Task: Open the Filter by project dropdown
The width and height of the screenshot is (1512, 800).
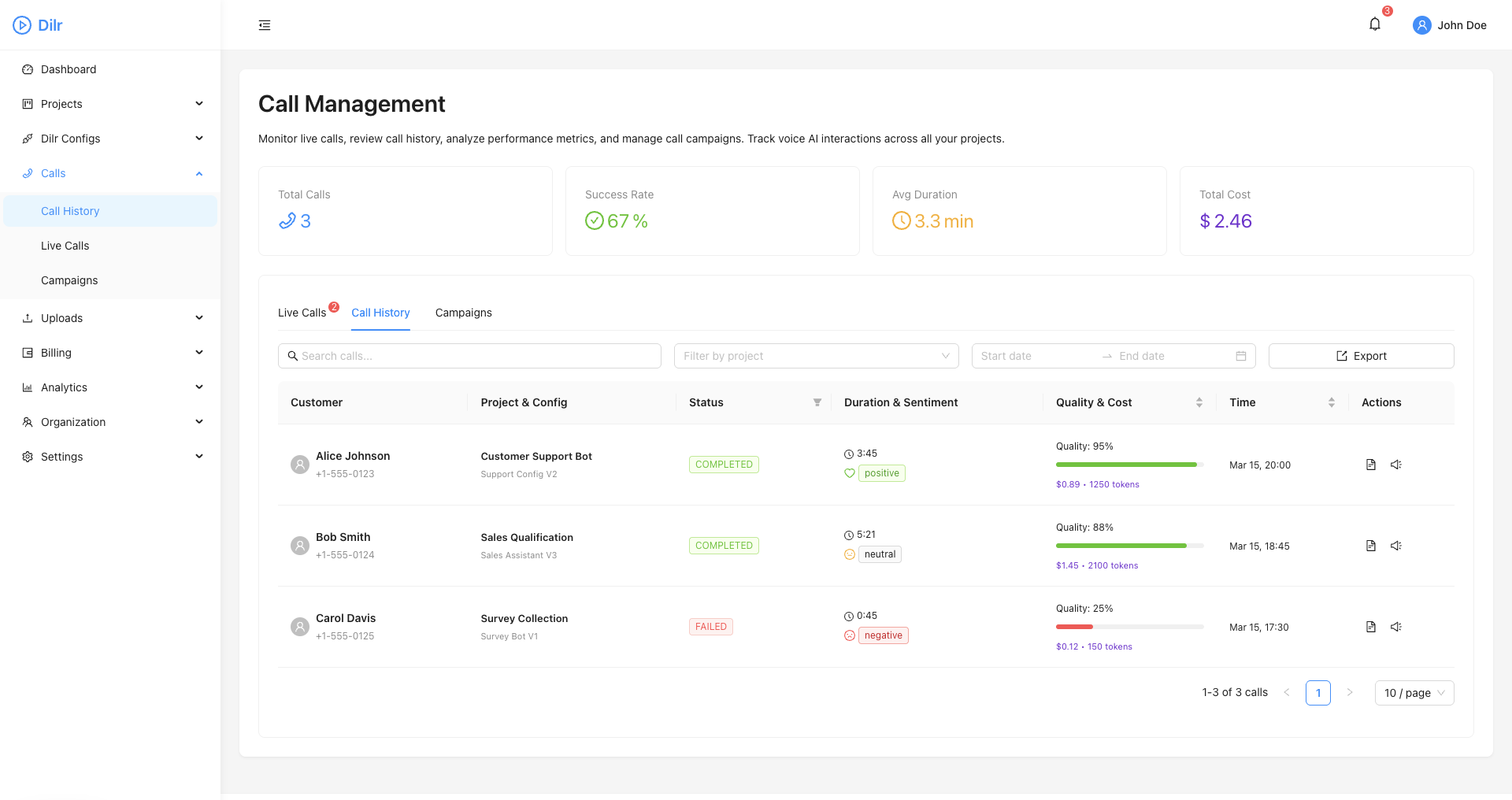Action: click(817, 356)
